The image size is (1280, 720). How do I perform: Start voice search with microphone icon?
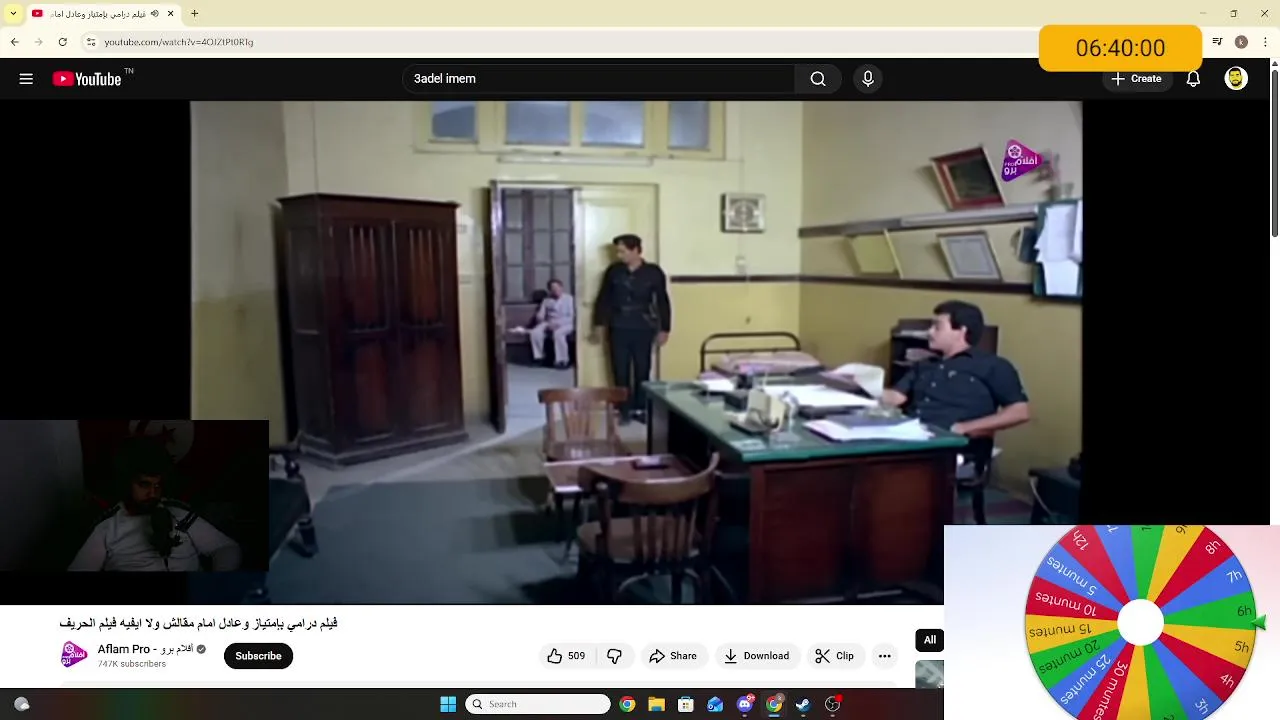coord(868,79)
